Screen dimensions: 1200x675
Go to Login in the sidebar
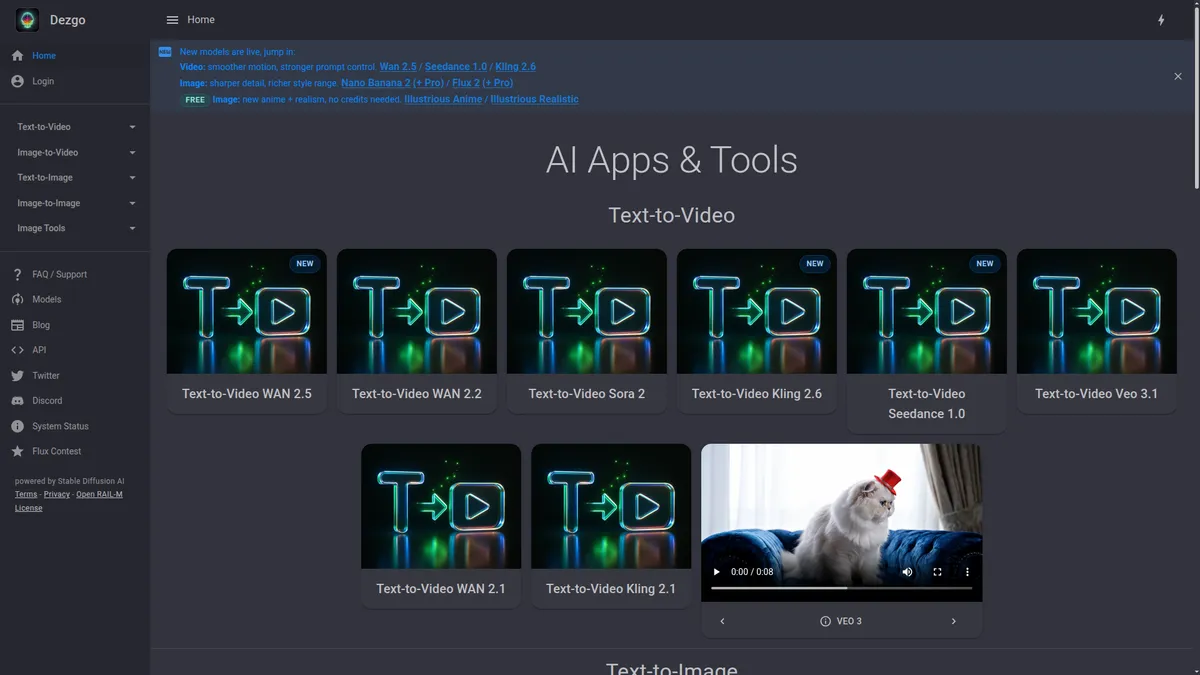(43, 81)
